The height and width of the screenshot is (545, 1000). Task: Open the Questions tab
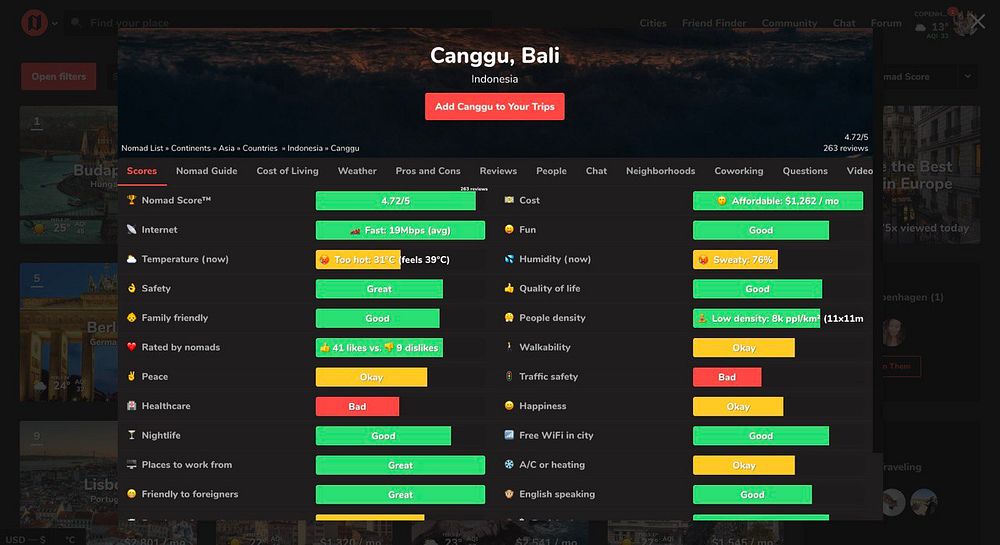[805, 171]
